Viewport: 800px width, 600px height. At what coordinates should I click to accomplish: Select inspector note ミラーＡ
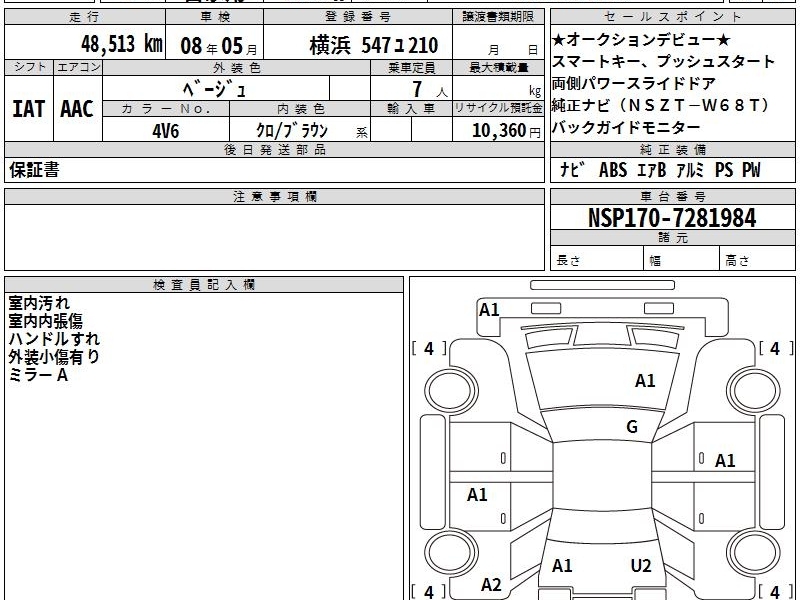tap(38, 375)
